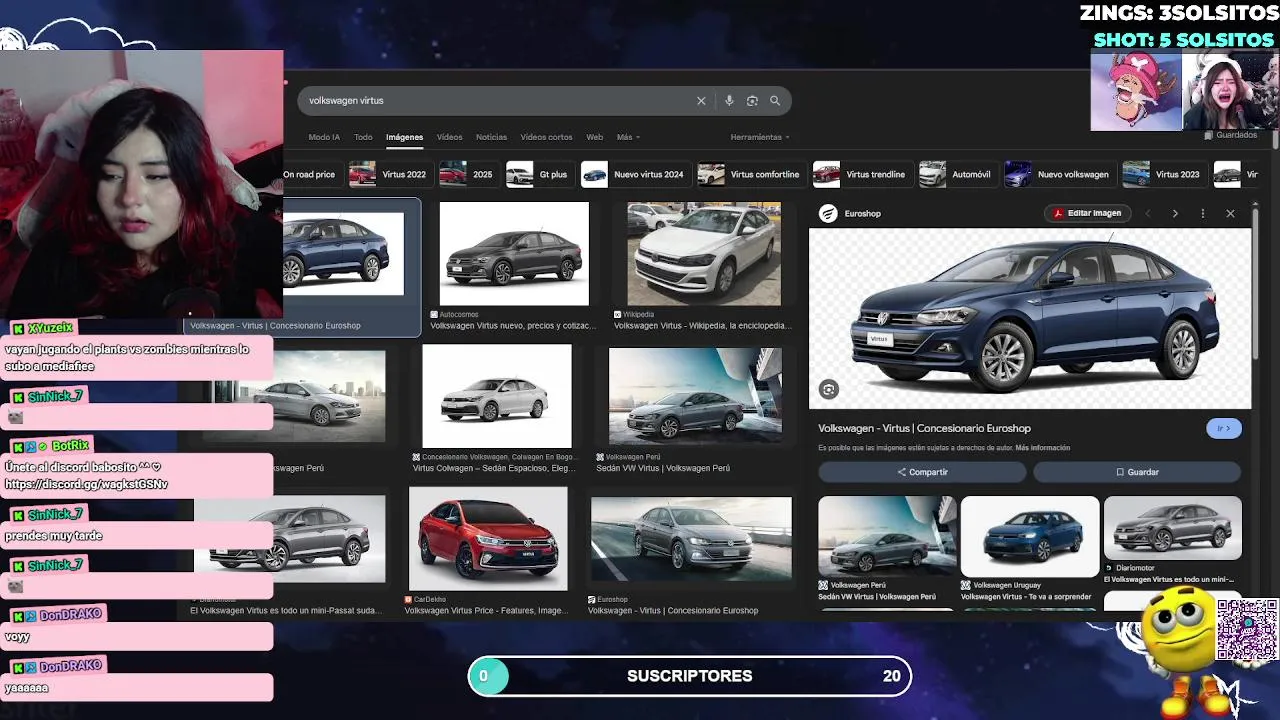Switch to the Todo tab
This screenshot has height=720, width=1280.
[363, 137]
